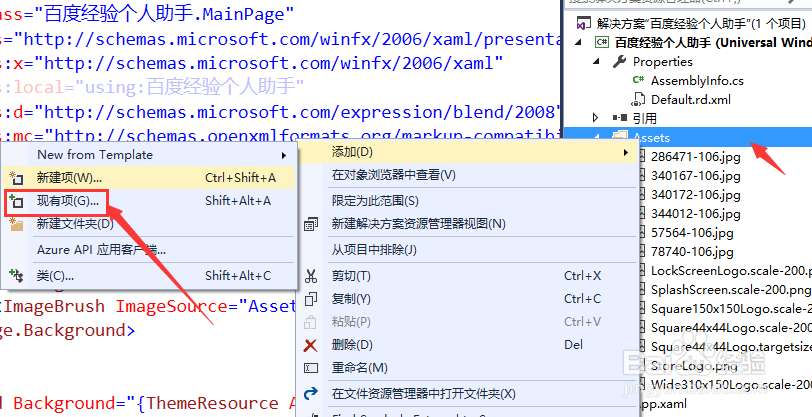The width and height of the screenshot is (812, 417).
Task: Click the rename box icon
Action: 311,368
